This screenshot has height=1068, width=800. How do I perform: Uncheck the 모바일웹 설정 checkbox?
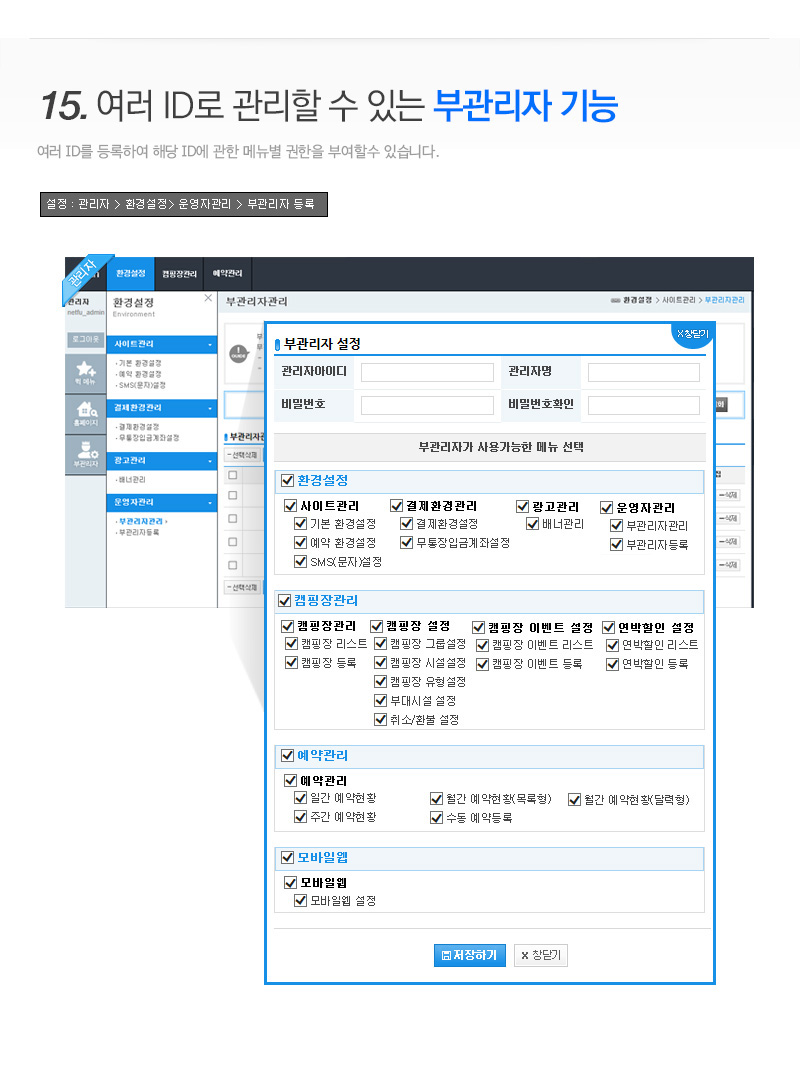tap(300, 901)
